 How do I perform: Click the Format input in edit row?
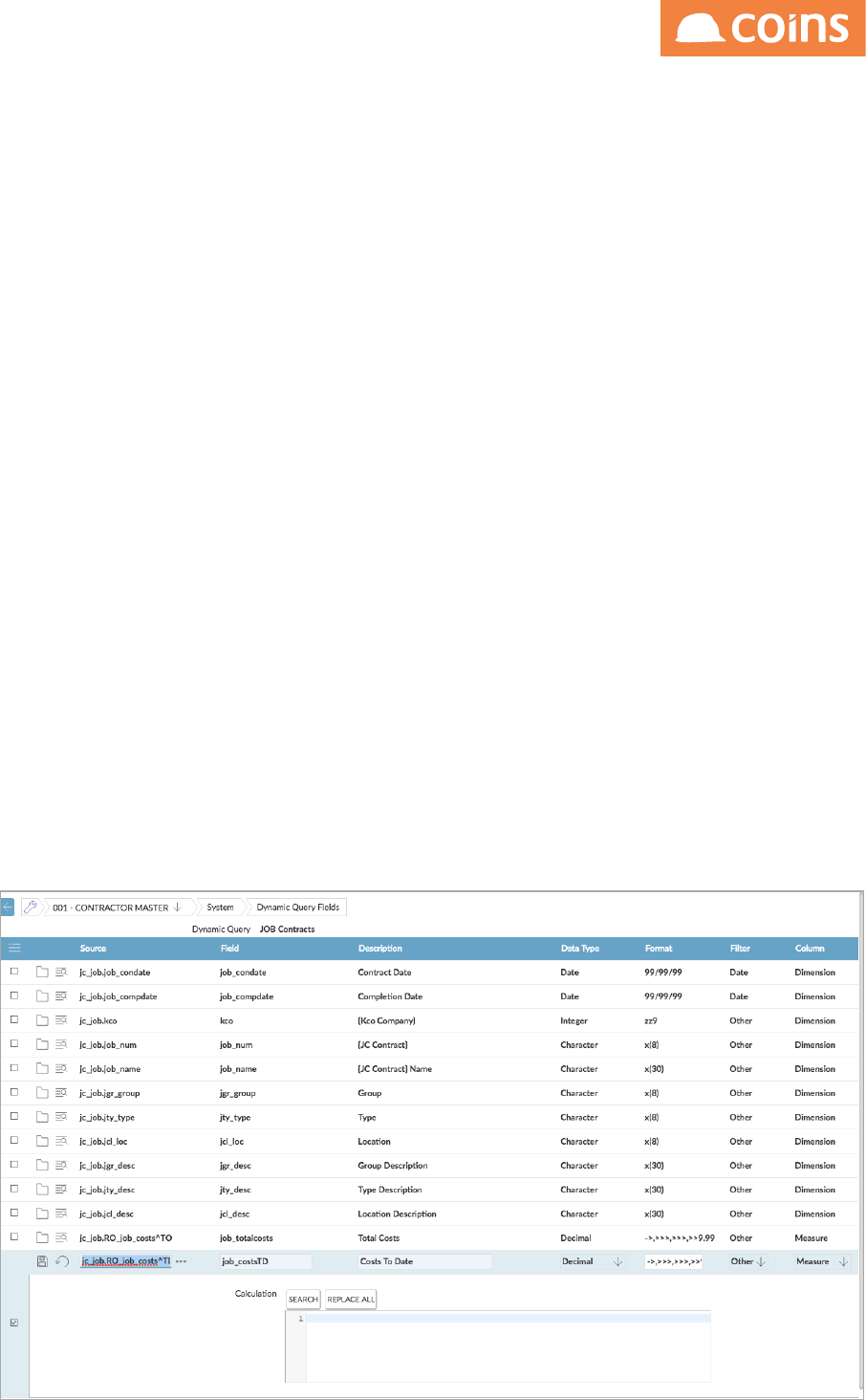[x=674, y=1261]
